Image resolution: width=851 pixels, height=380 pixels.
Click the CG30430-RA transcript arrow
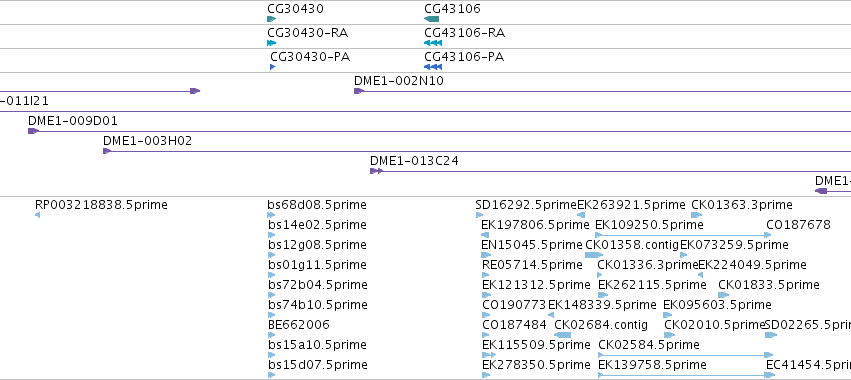(x=271, y=43)
